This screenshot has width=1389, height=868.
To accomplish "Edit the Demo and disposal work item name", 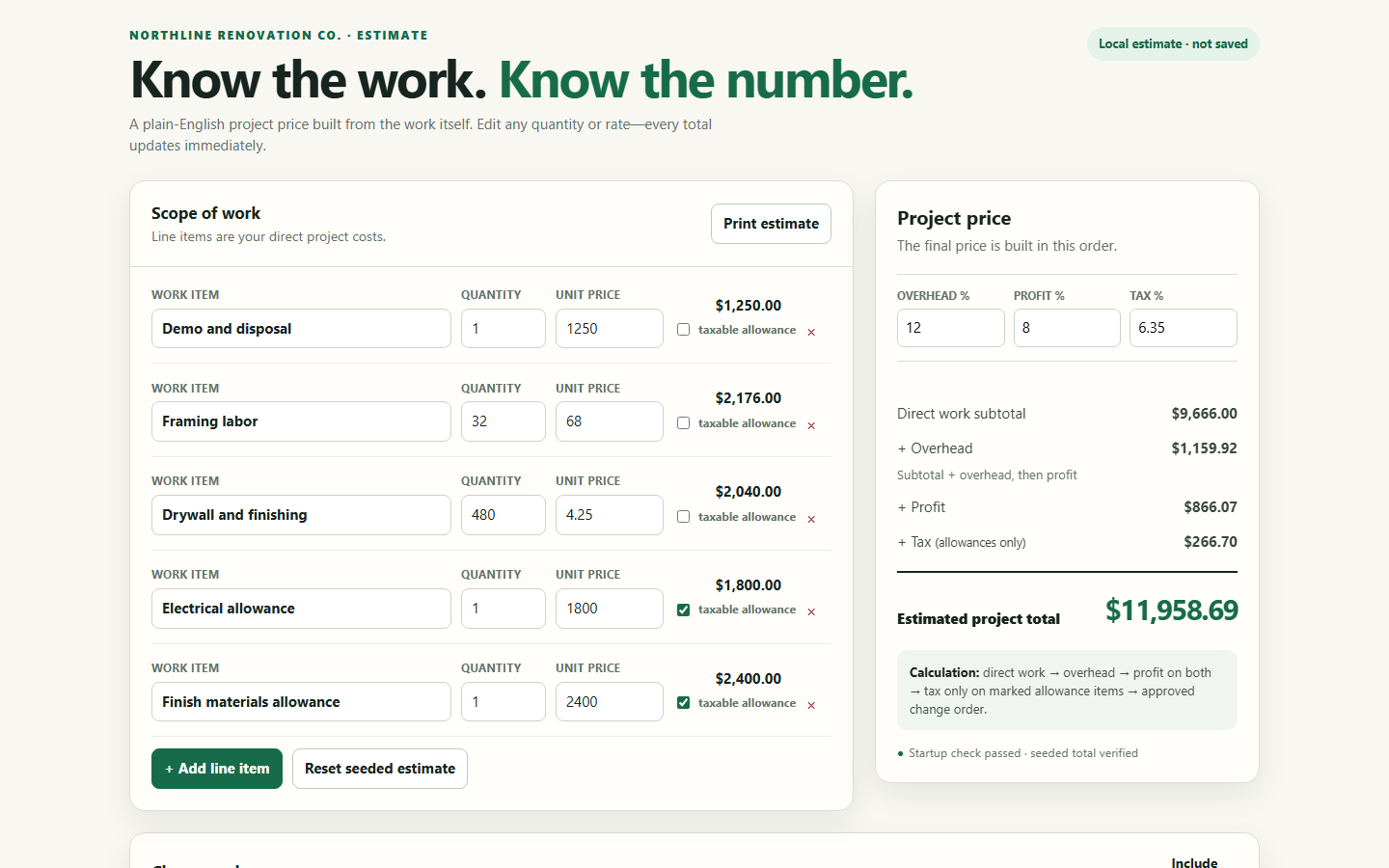I will coord(301,329).
